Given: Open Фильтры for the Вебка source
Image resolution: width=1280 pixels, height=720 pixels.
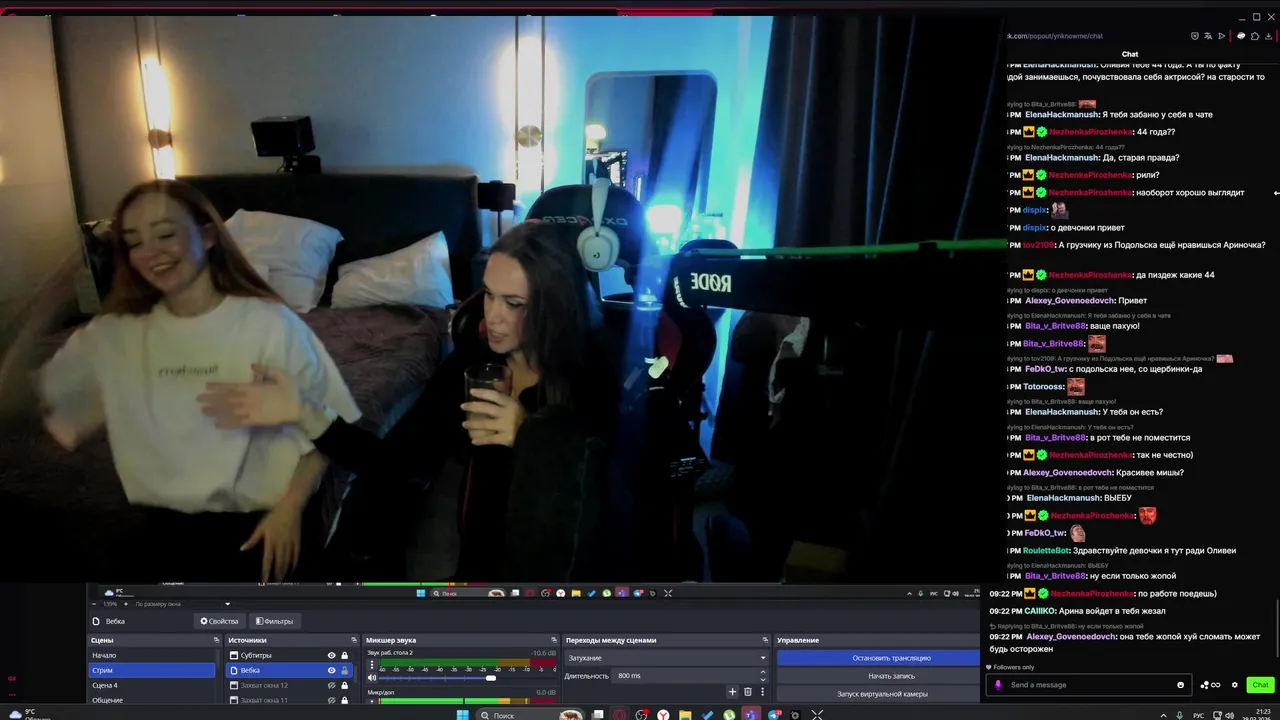Looking at the screenshot, I should tap(273, 621).
